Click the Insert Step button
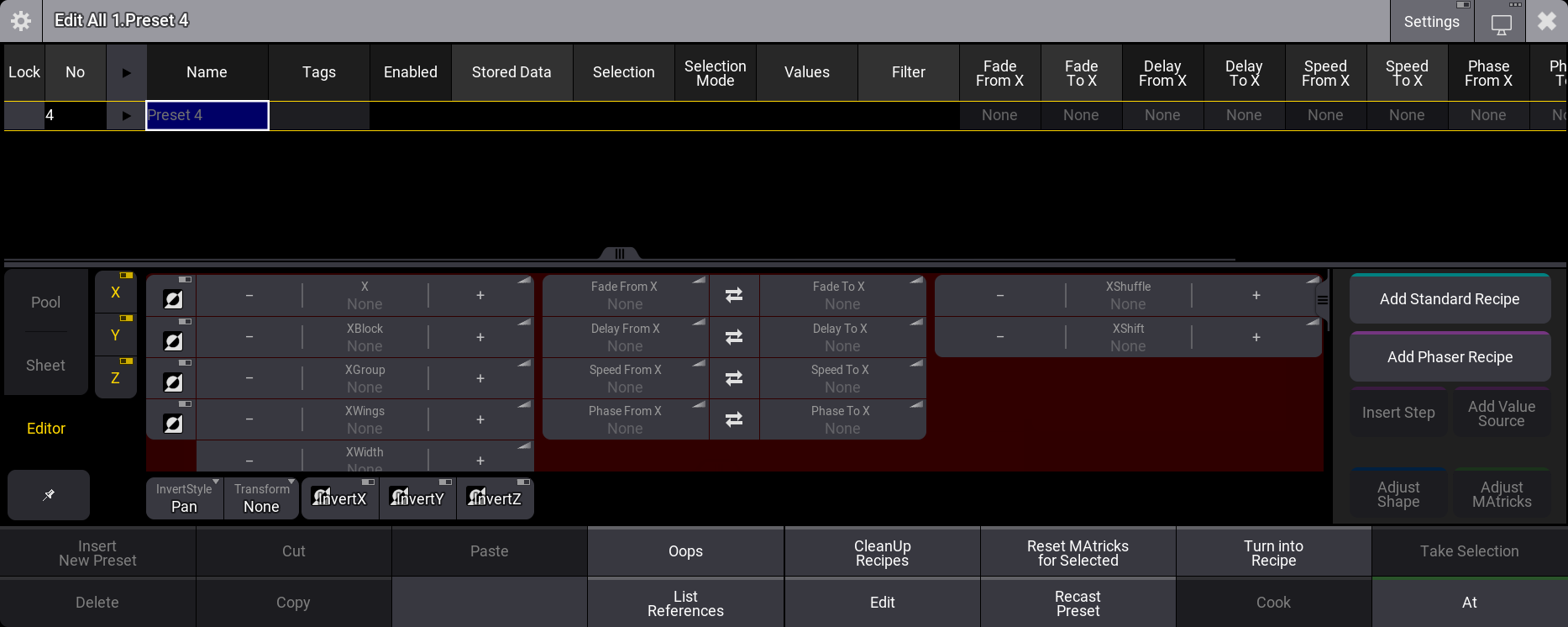The image size is (1568, 627). [x=1398, y=413]
